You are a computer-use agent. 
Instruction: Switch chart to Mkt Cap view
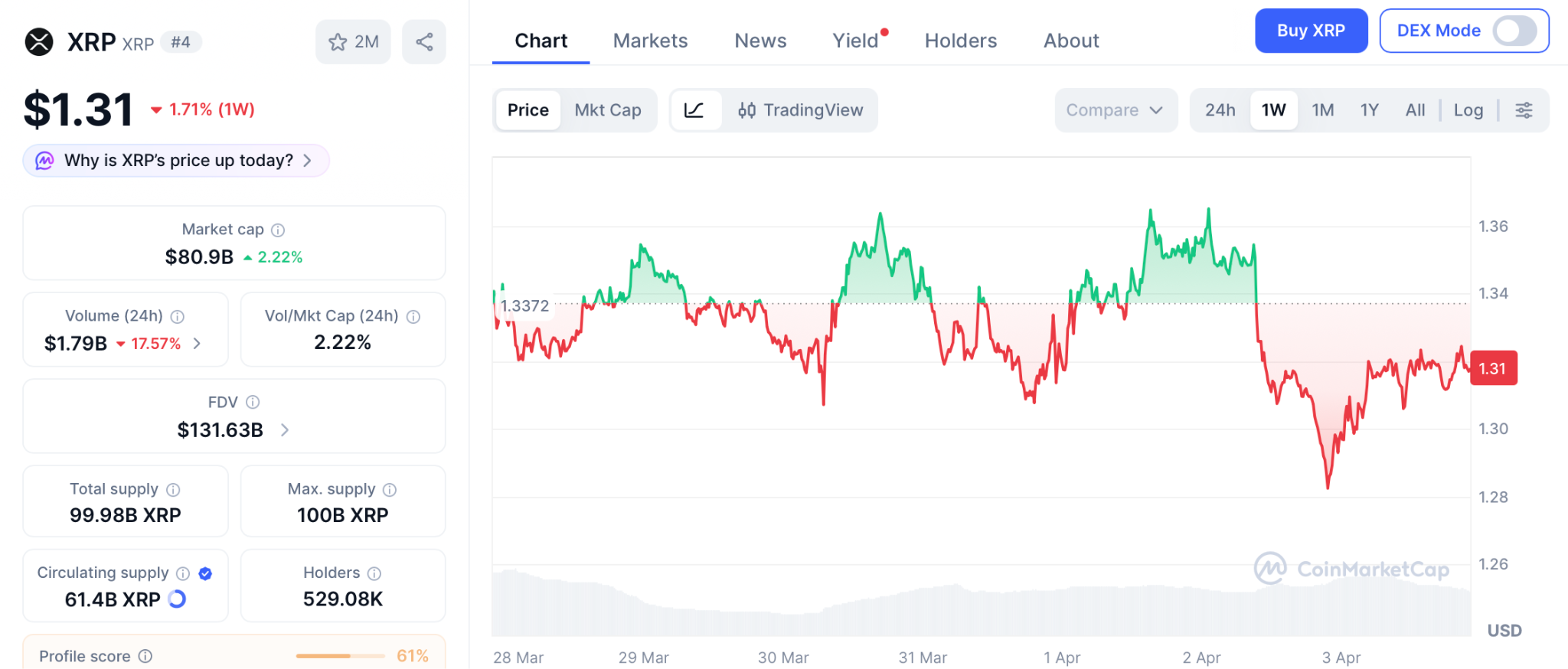(608, 110)
